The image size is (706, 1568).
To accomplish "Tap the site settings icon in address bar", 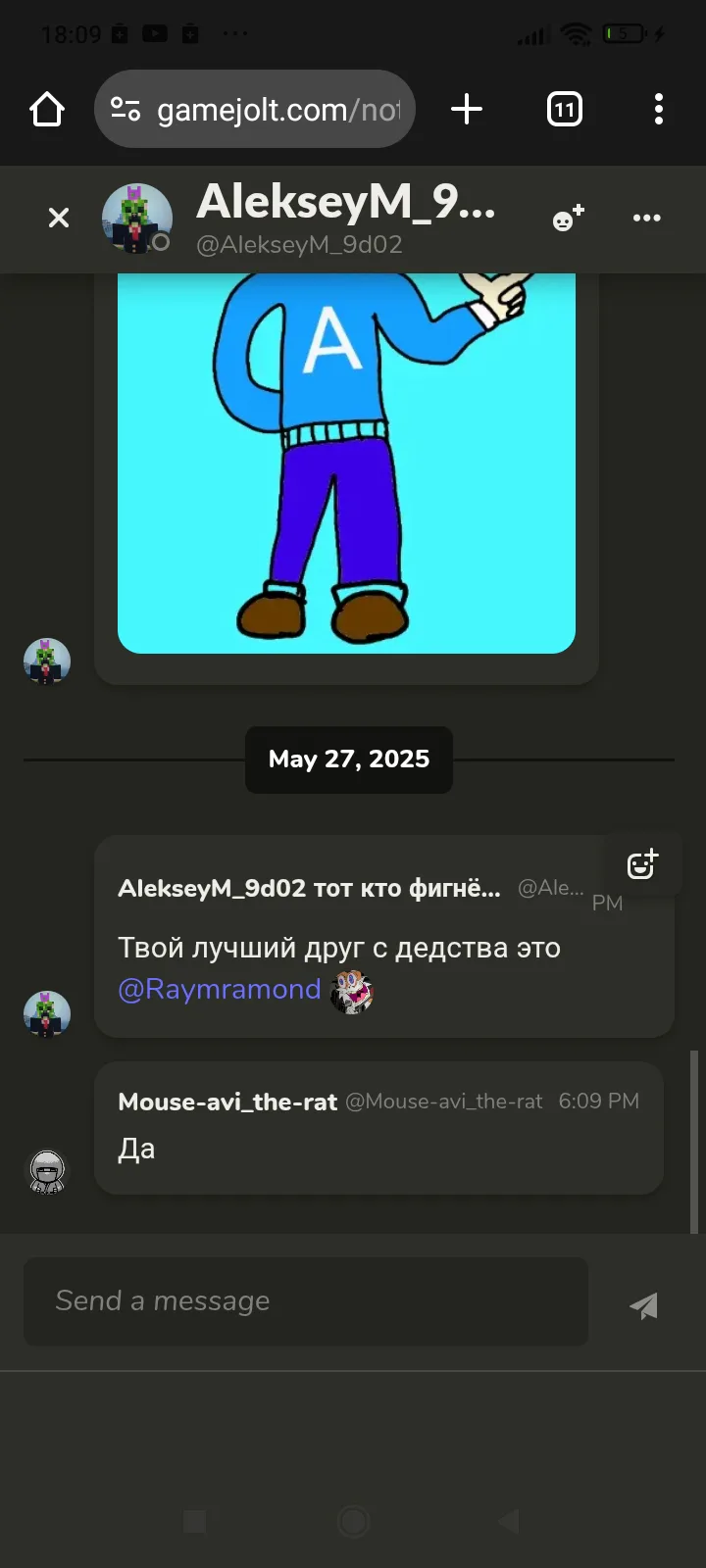I will (x=126, y=109).
